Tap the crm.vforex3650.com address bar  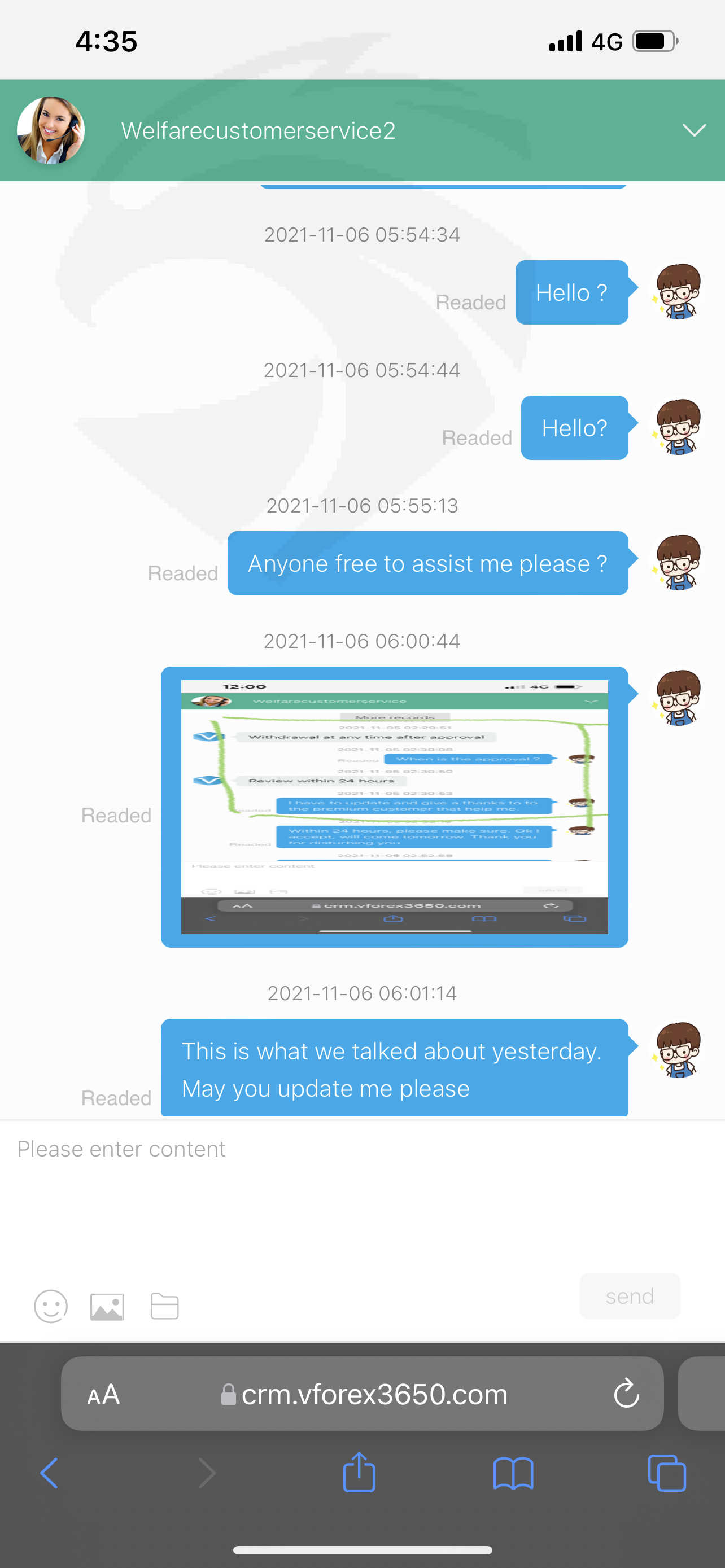pos(362,1393)
